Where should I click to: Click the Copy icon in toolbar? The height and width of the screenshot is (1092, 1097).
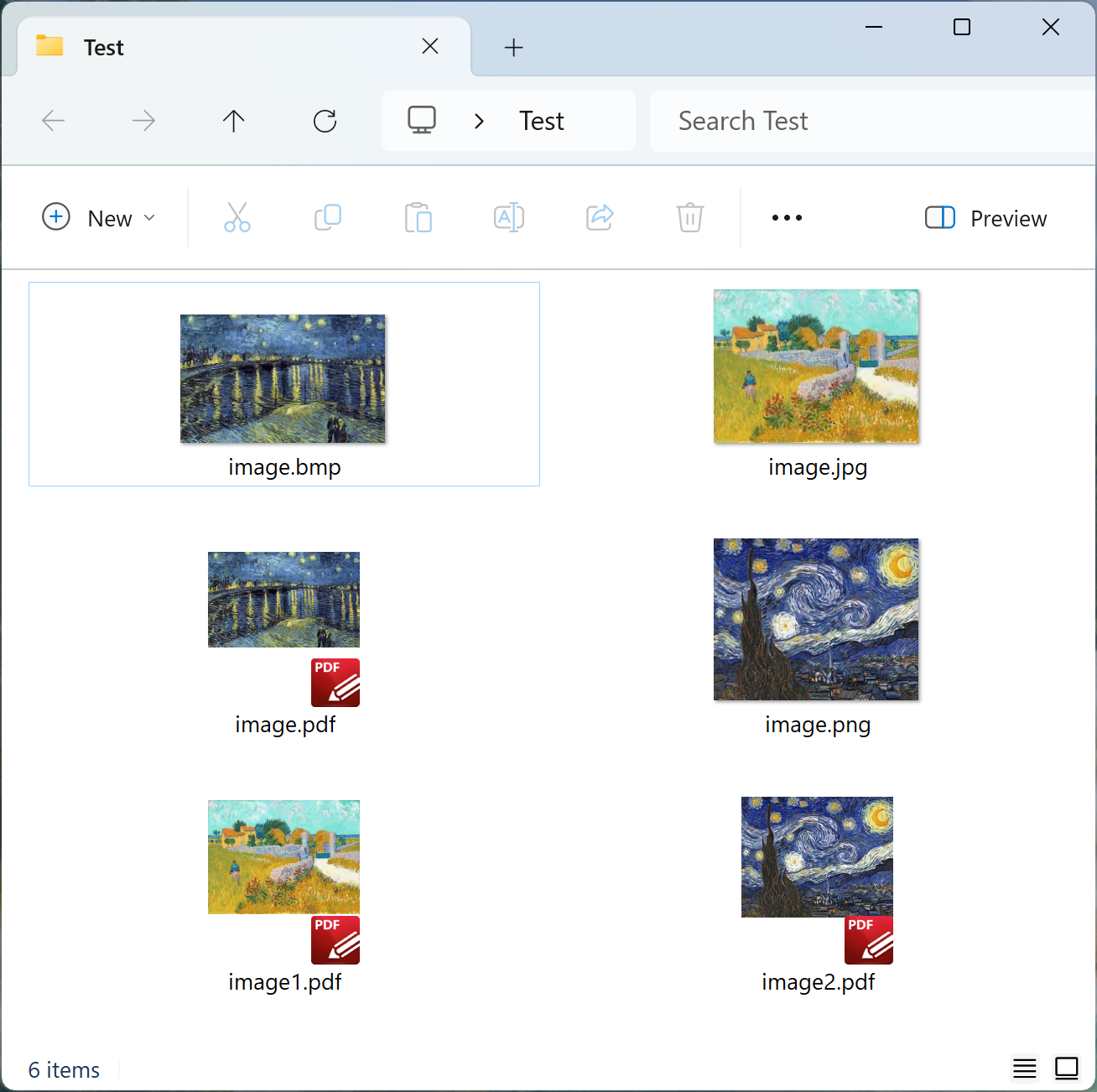328,217
